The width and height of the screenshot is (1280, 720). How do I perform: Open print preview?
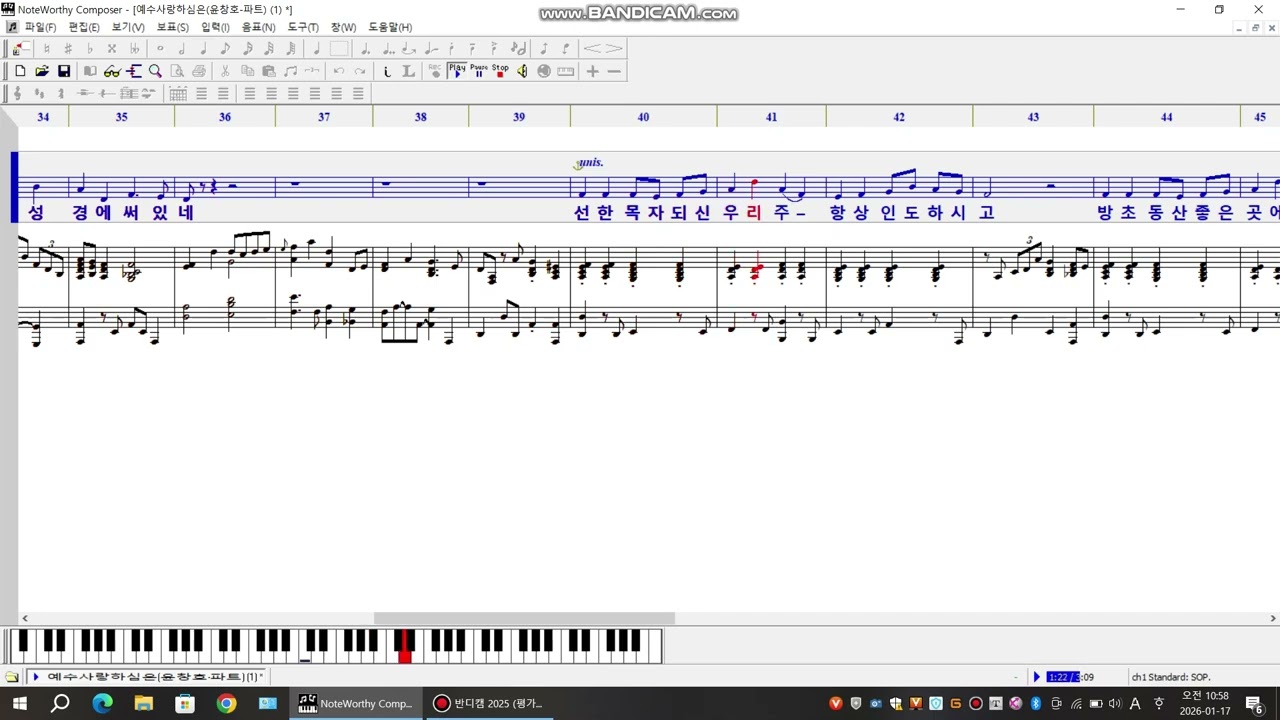(x=178, y=71)
